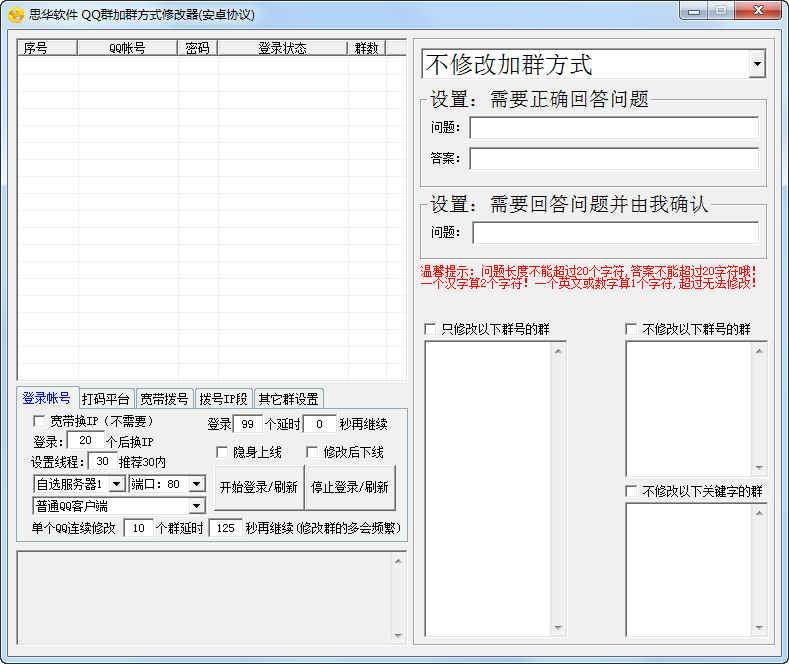
Task: Go to the 其它群设置 tab
Action: (x=288, y=399)
